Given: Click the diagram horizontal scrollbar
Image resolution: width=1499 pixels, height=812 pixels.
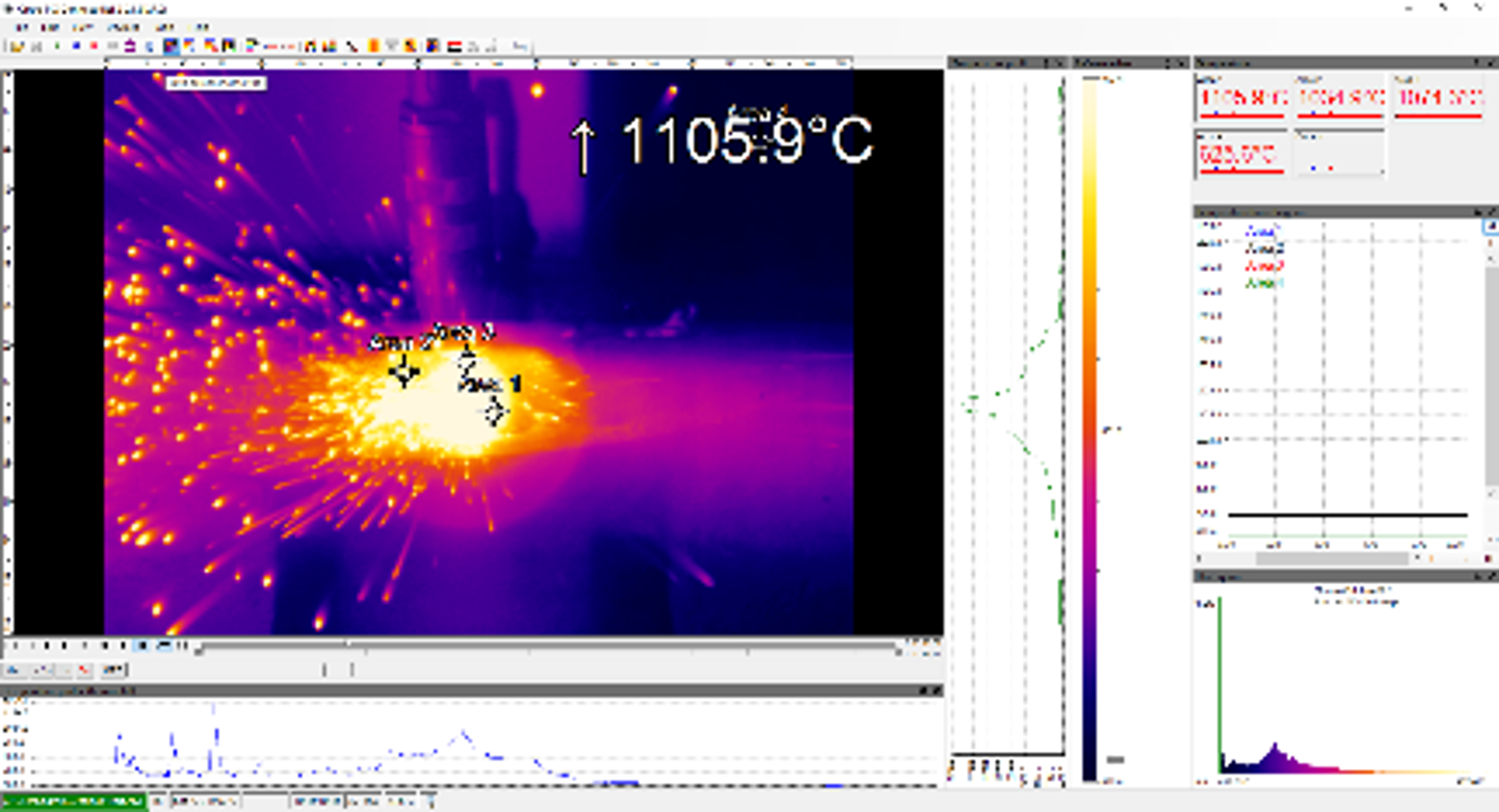Looking at the screenshot, I should (1332, 559).
